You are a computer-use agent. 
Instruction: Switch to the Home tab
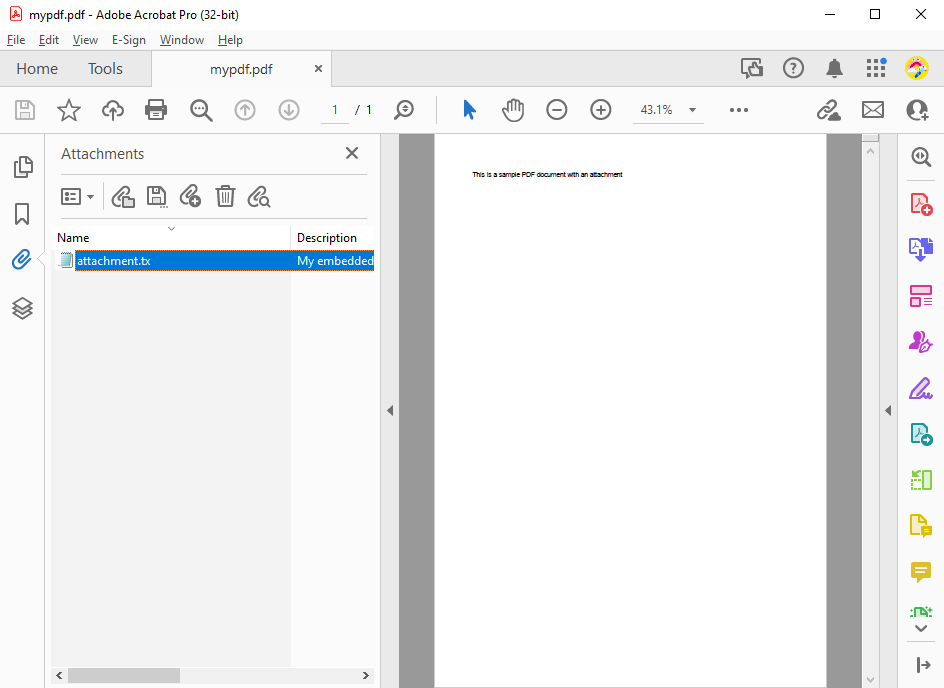click(x=37, y=68)
